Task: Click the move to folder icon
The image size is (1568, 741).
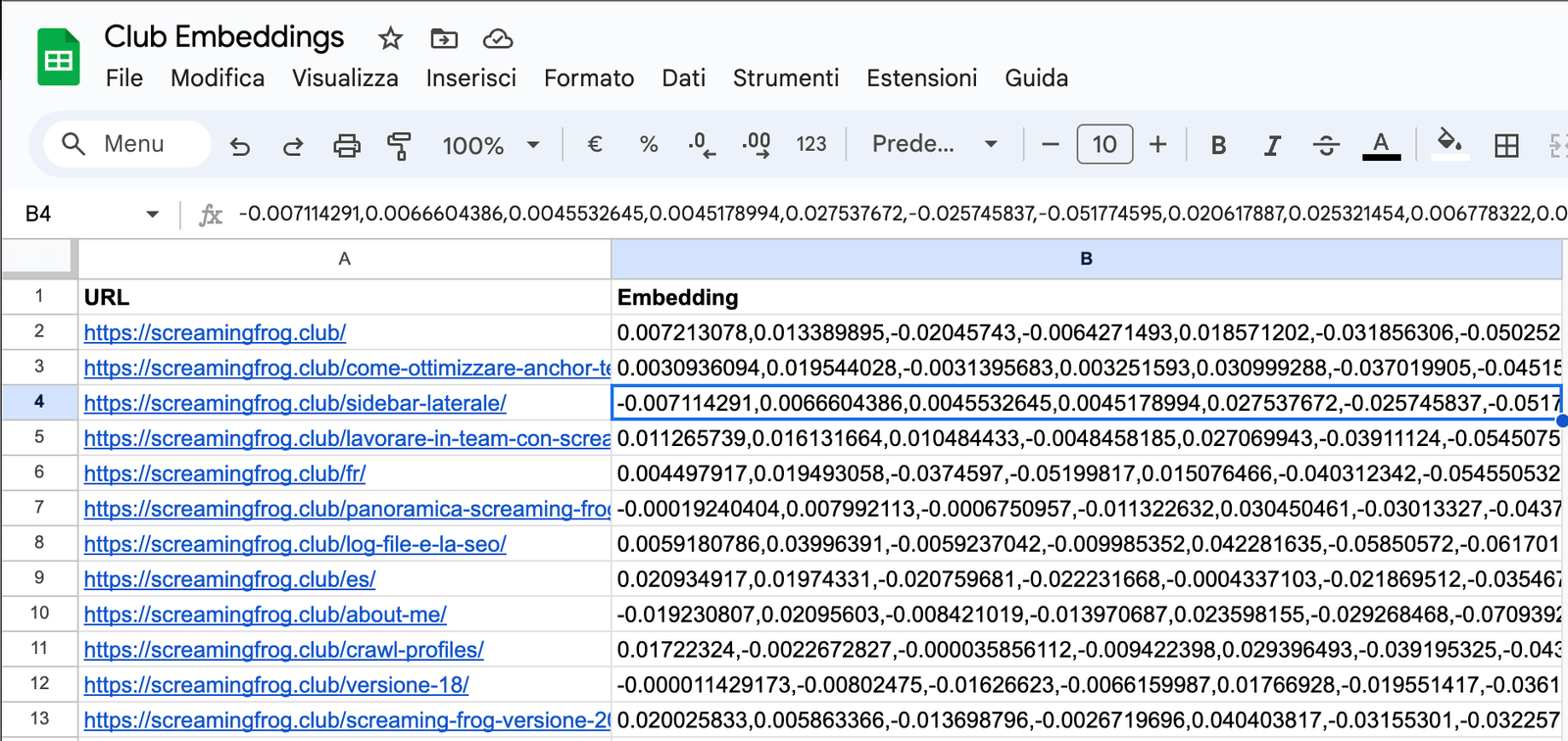Action: (444, 38)
